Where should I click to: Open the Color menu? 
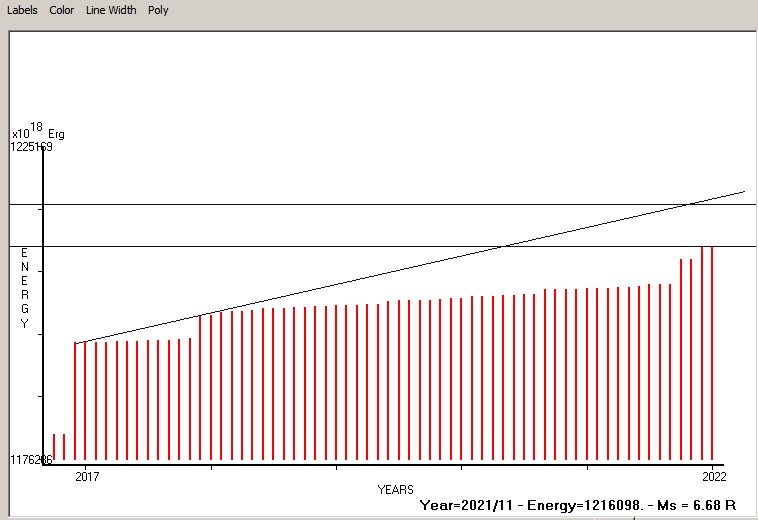62,10
